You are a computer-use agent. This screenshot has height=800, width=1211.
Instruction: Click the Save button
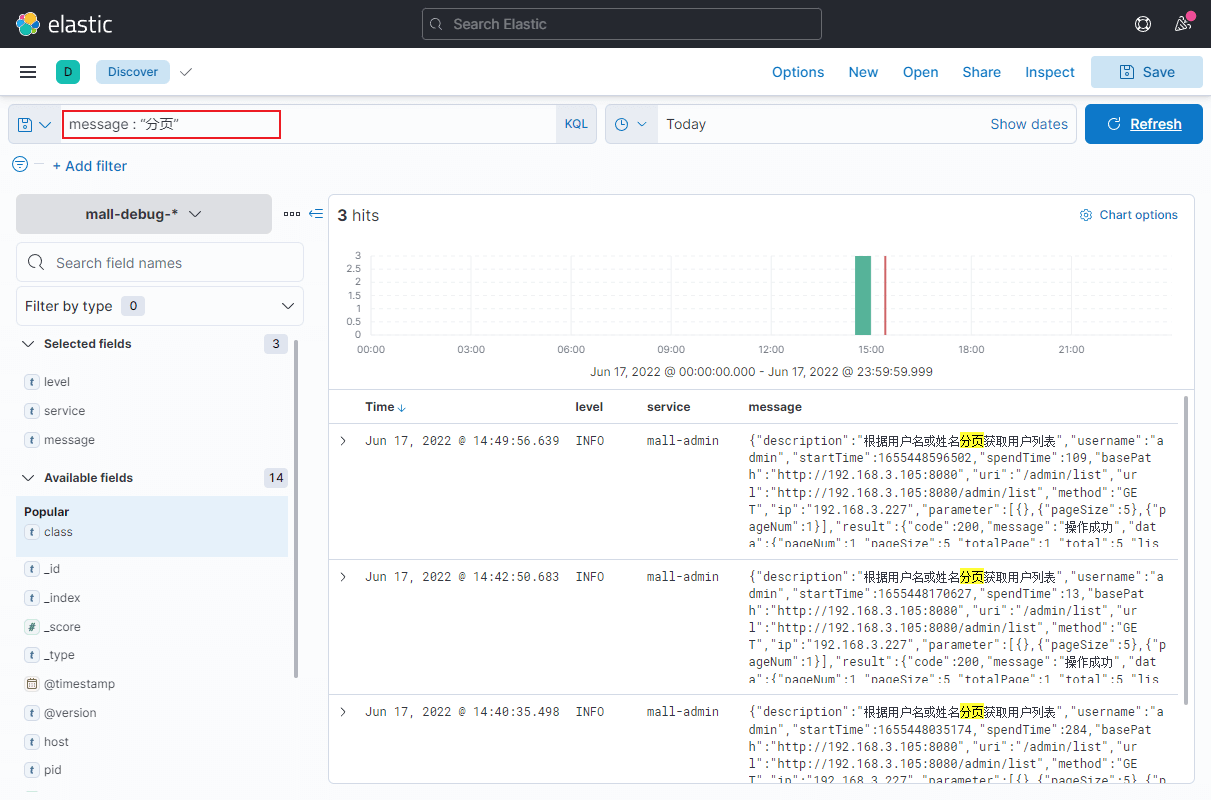[x=1147, y=72]
